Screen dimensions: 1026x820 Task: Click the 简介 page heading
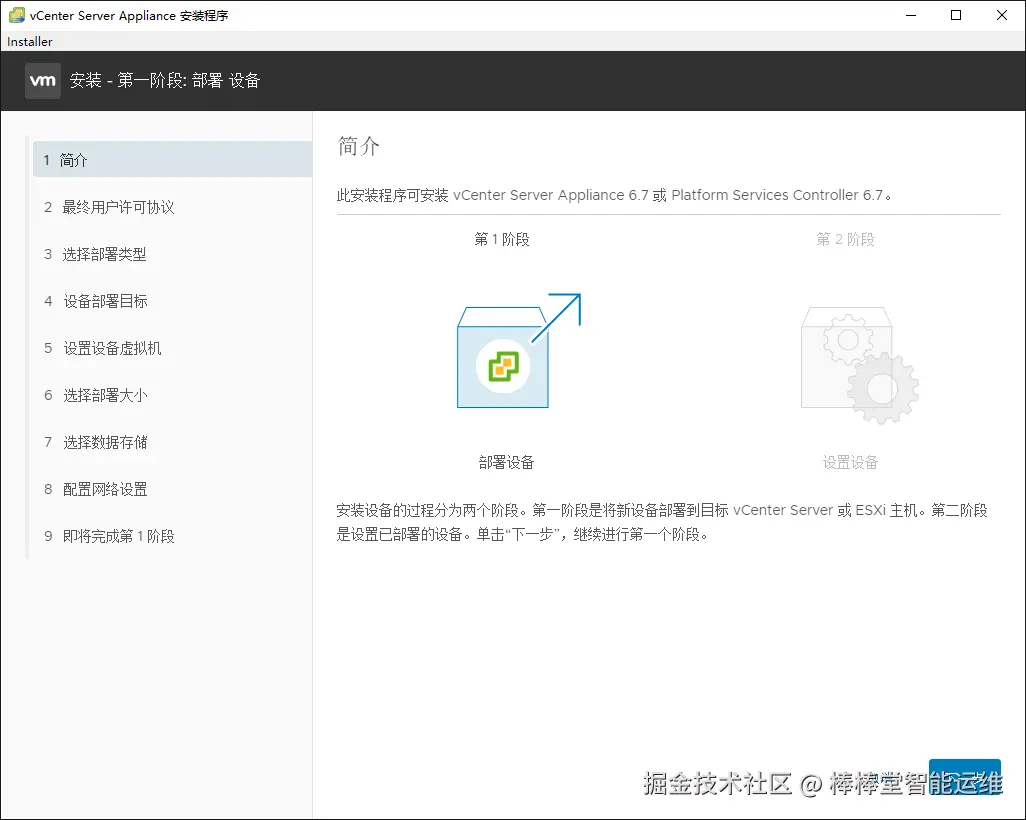pos(359,146)
